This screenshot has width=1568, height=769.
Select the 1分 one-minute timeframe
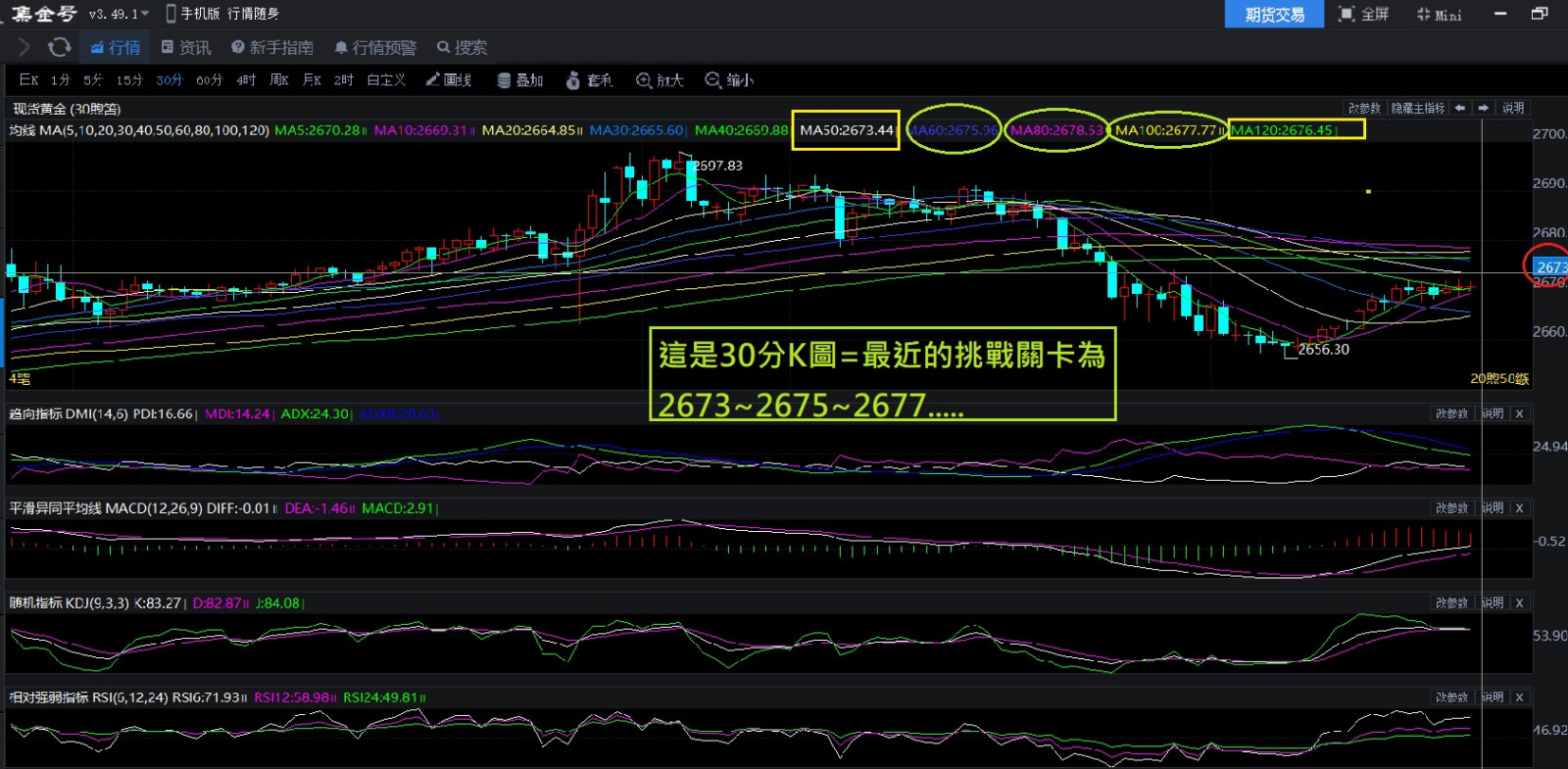tap(61, 80)
